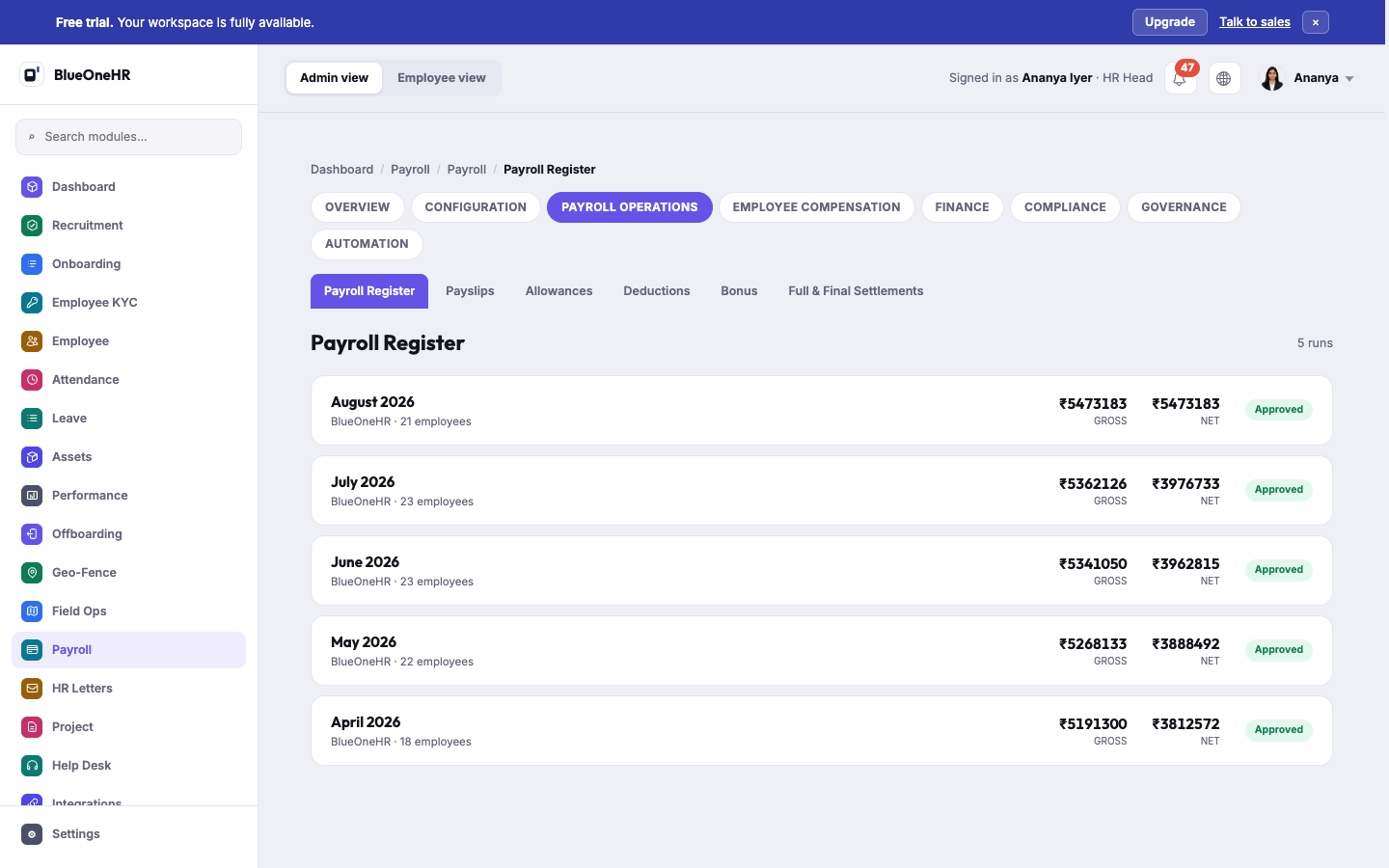The width and height of the screenshot is (1389, 868).
Task: Click the Offboarding exit icon
Action: coord(32,534)
